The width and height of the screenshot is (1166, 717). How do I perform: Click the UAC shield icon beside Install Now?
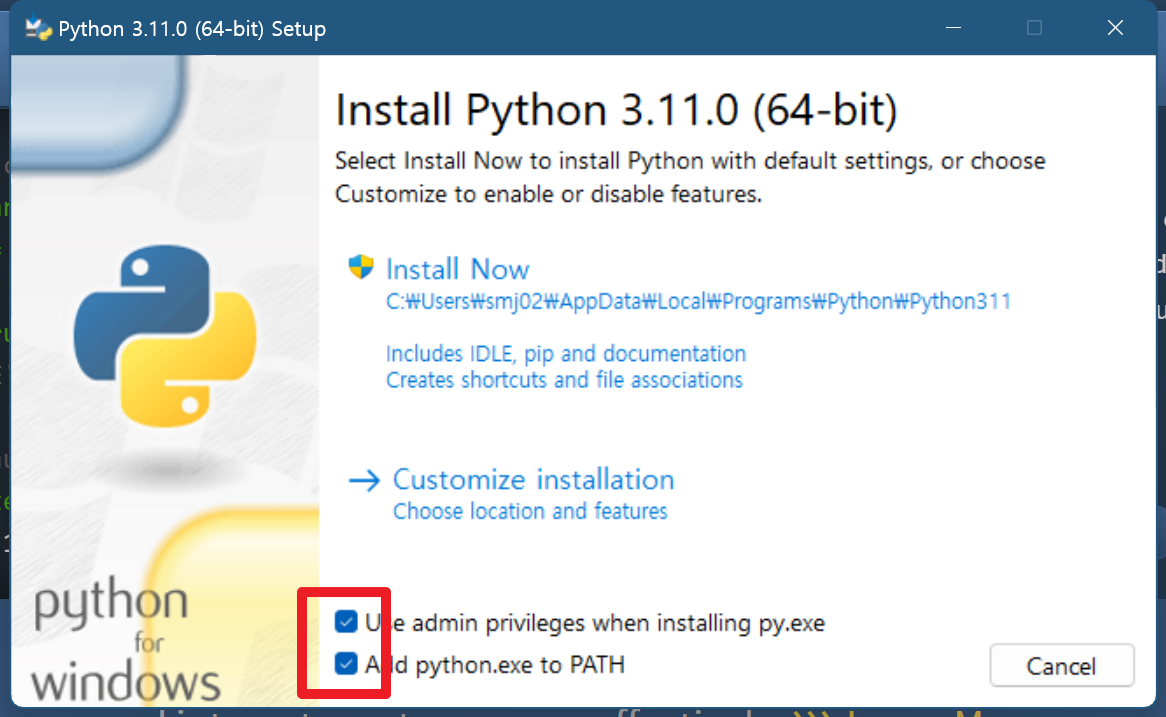361,266
